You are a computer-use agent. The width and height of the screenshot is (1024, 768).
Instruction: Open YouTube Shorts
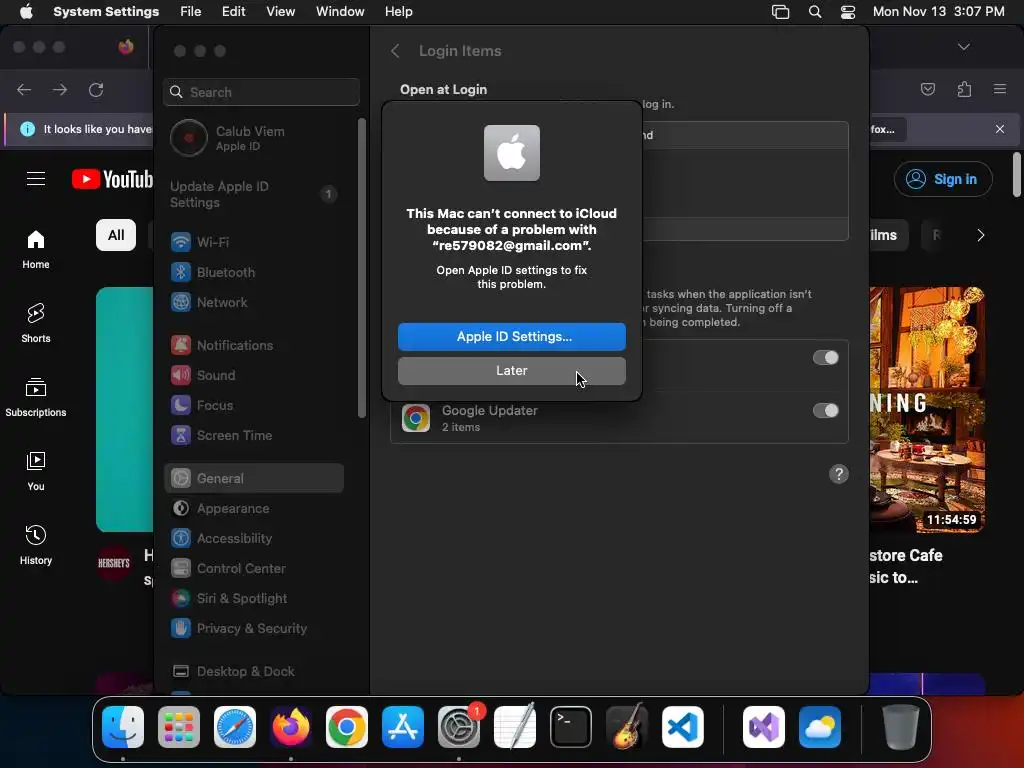[36, 324]
